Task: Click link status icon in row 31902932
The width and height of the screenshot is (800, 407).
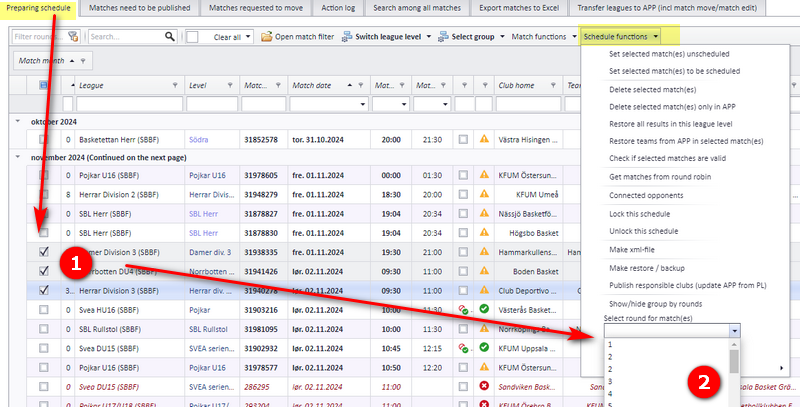Action: click(x=463, y=348)
